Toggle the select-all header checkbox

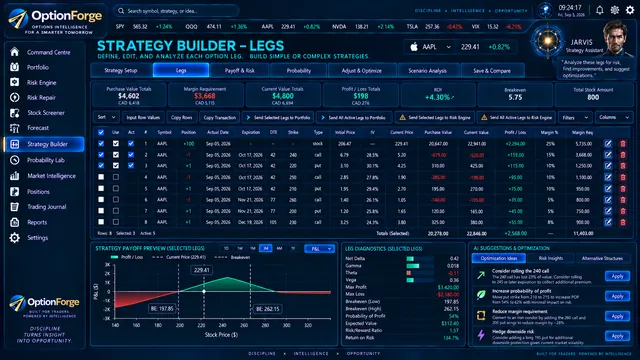pyautogui.click(x=101, y=132)
